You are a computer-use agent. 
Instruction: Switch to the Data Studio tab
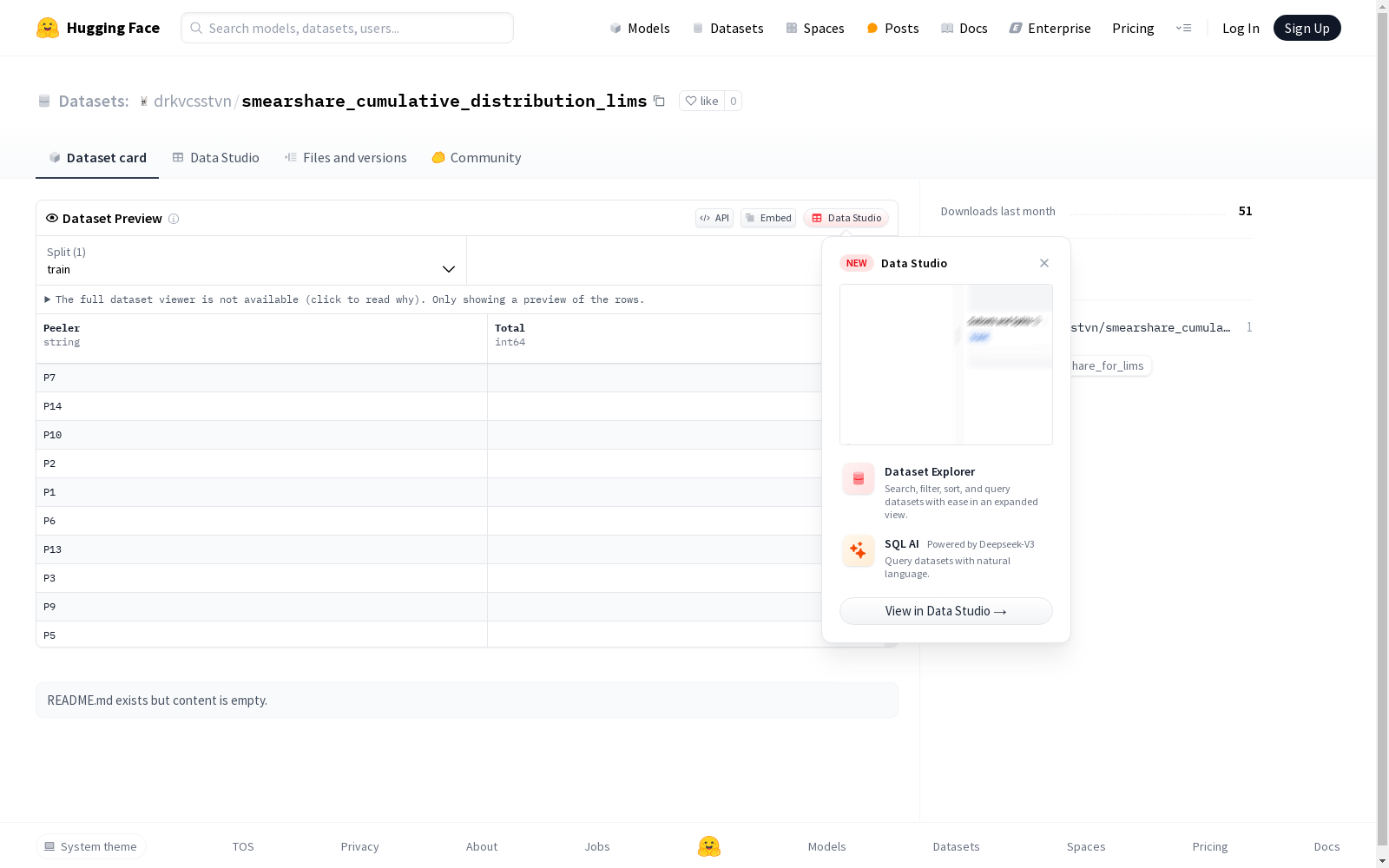point(215,157)
